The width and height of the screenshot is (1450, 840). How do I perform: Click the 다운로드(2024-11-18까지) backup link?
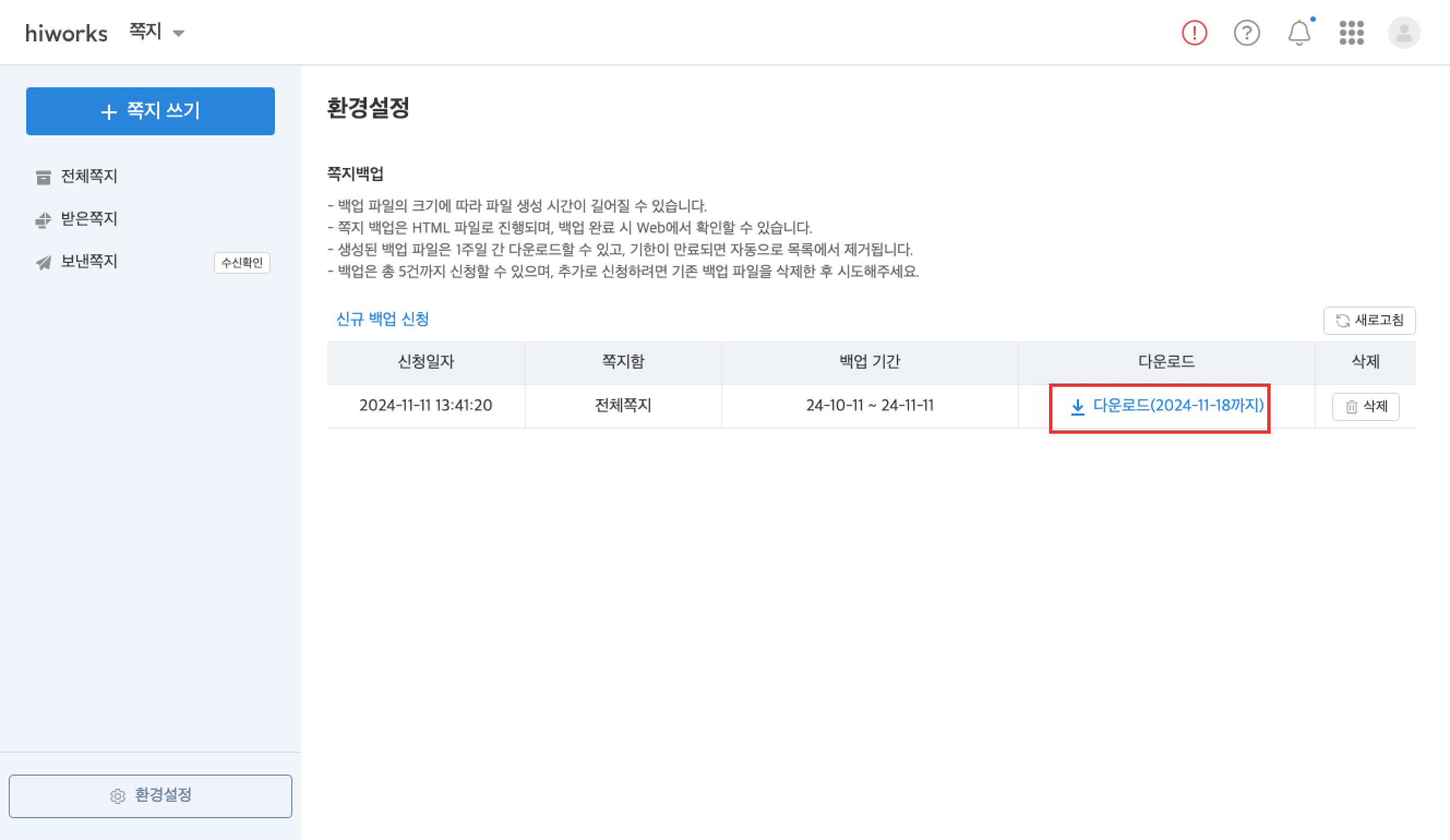point(1168,406)
